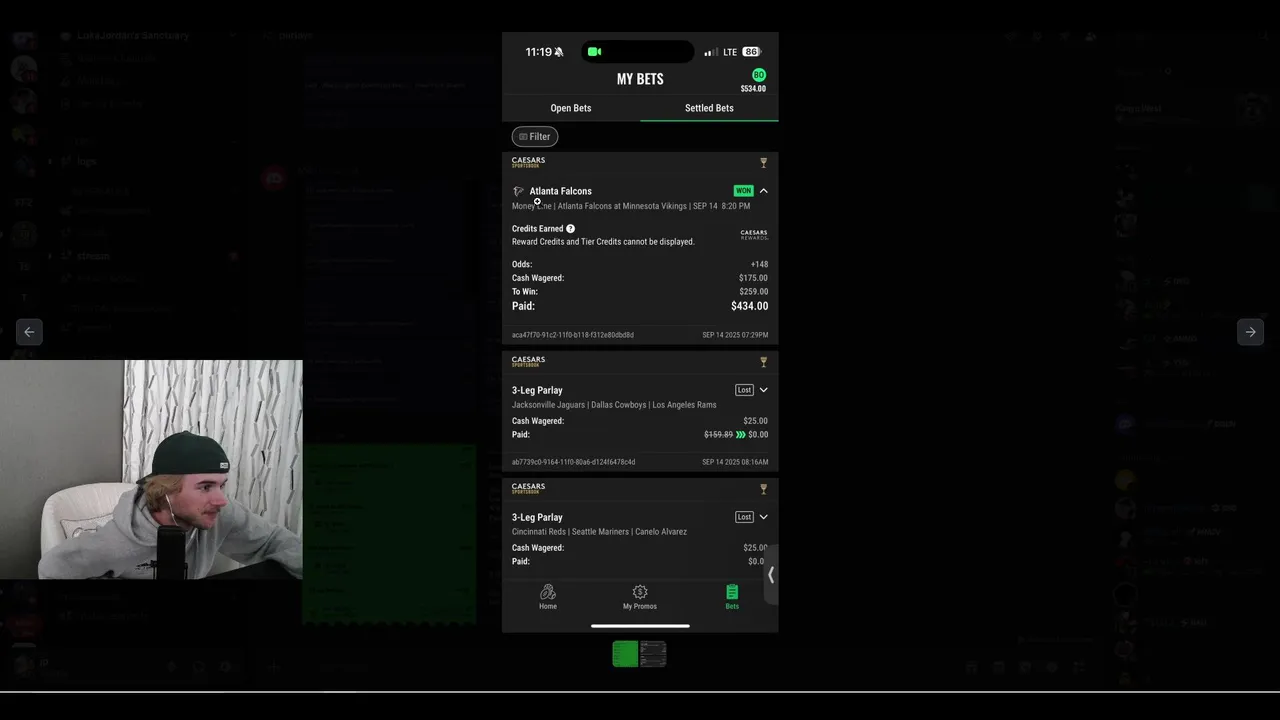Click the Paid $434.00 amount
This screenshot has width=1280, height=720.
click(x=749, y=306)
